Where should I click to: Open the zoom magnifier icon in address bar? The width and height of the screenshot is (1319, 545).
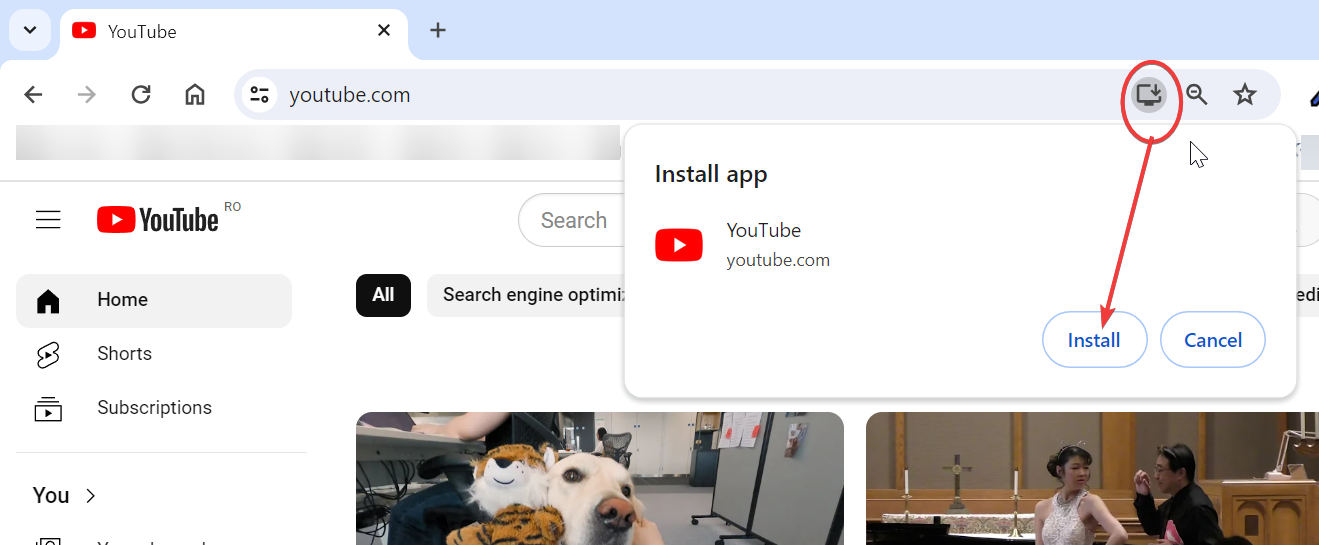(x=1197, y=95)
